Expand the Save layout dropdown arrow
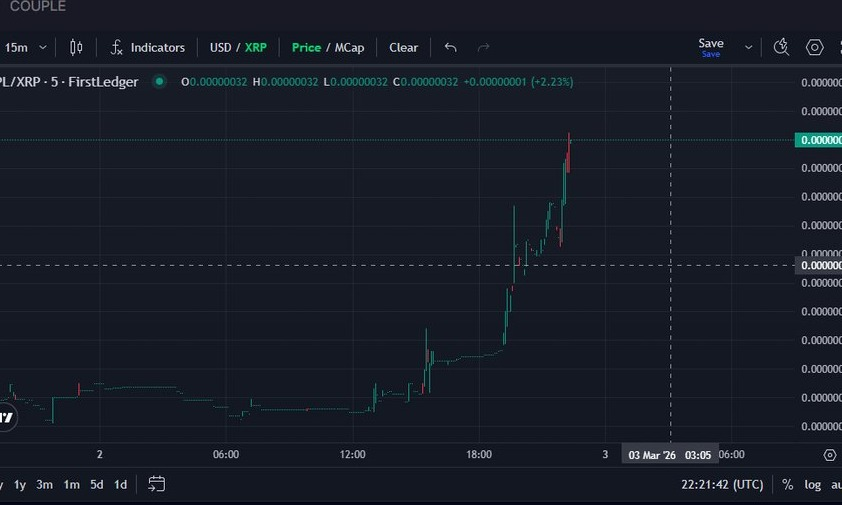842x505 pixels. (748, 48)
